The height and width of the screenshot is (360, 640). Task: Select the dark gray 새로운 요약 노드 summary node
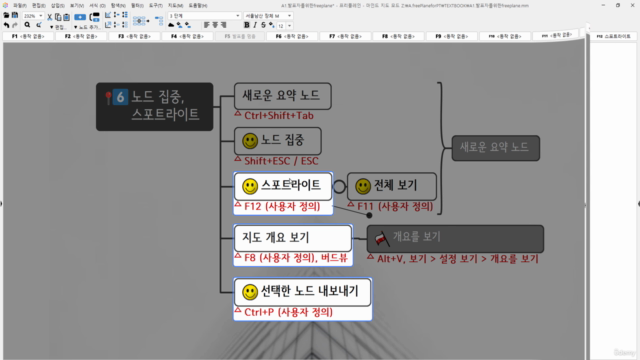coord(496,148)
